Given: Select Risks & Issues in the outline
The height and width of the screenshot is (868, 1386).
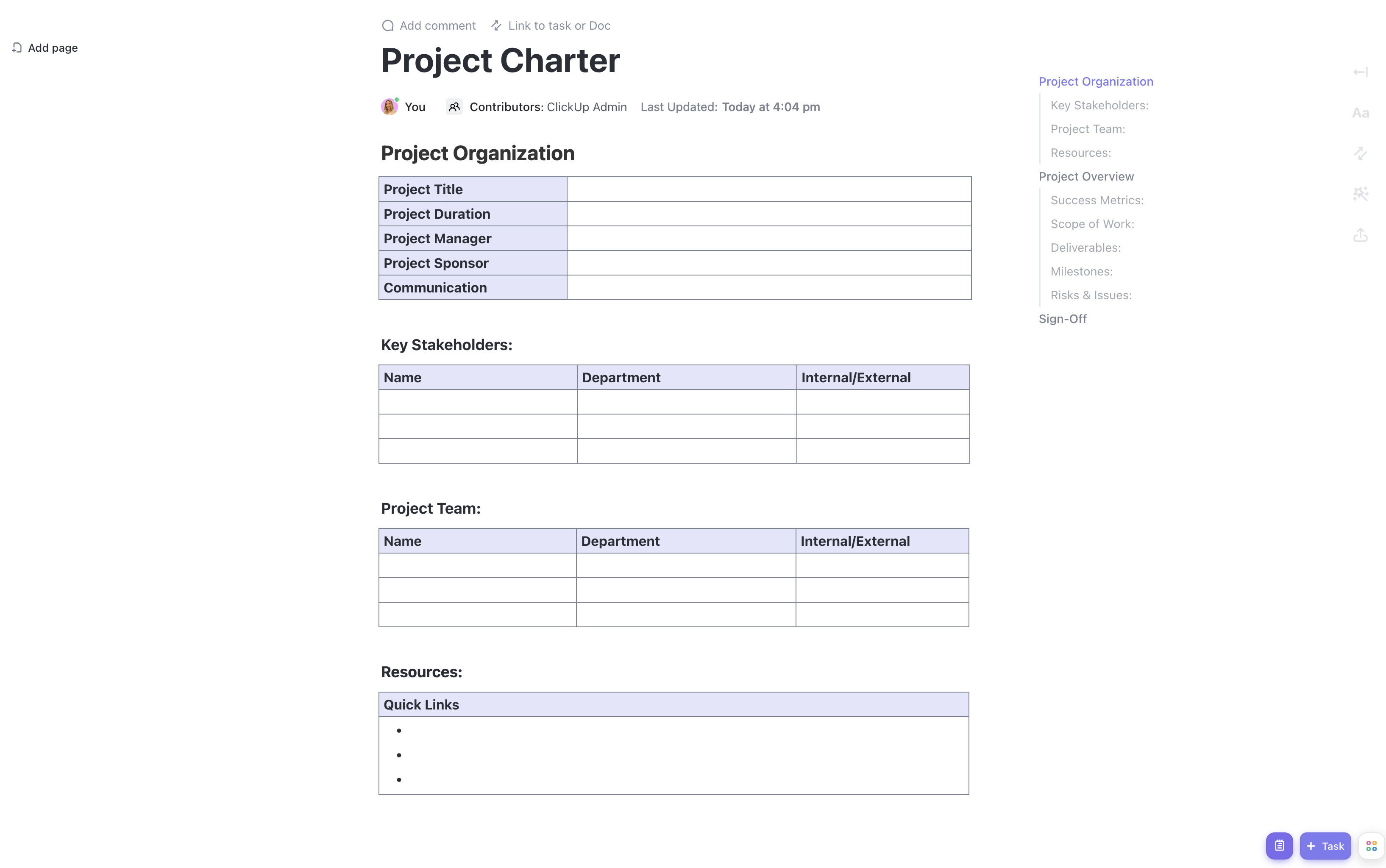Looking at the screenshot, I should tap(1091, 295).
